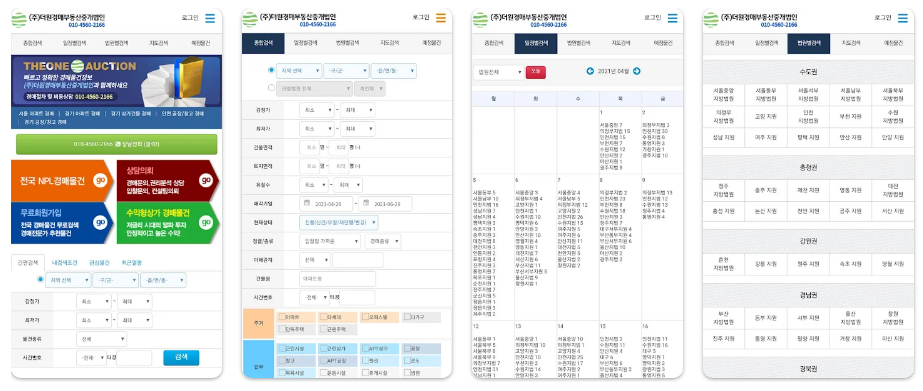Check the 창고 checkbox

tap(282, 360)
